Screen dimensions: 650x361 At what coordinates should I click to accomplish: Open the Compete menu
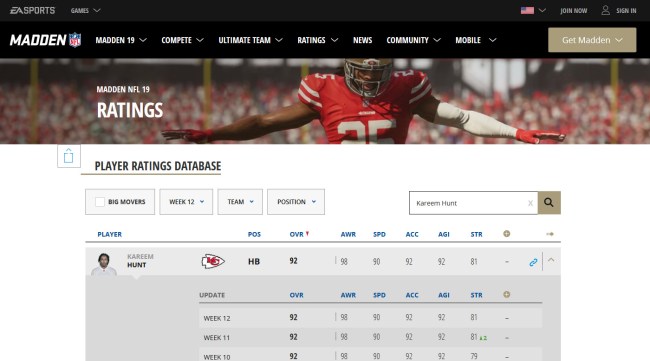182,40
